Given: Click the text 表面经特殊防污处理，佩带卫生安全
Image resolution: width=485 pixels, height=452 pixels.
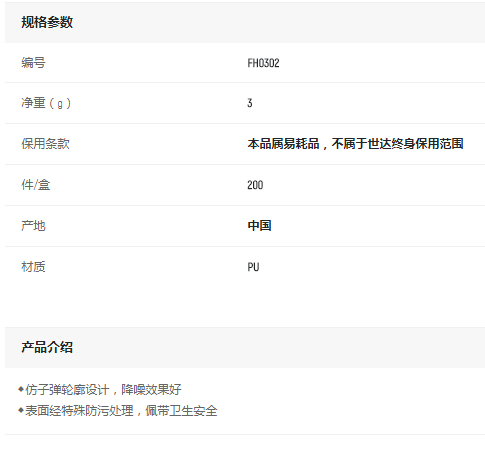Looking at the screenshot, I should tap(121, 411).
